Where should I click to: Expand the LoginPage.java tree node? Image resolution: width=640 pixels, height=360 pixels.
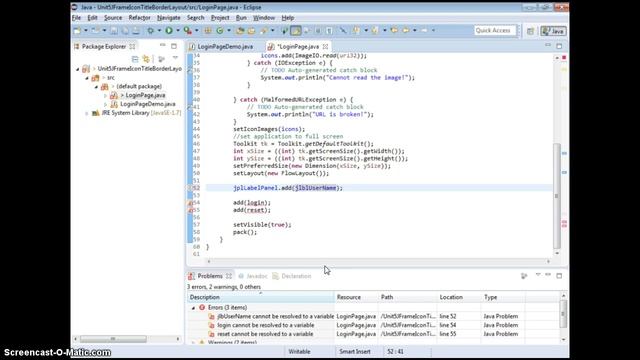105,96
